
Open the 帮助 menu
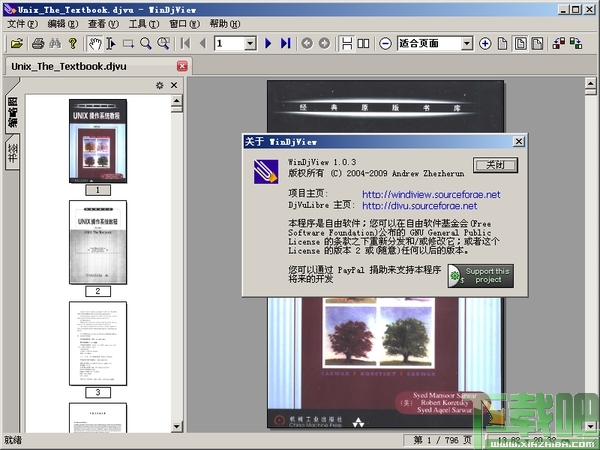(225, 24)
